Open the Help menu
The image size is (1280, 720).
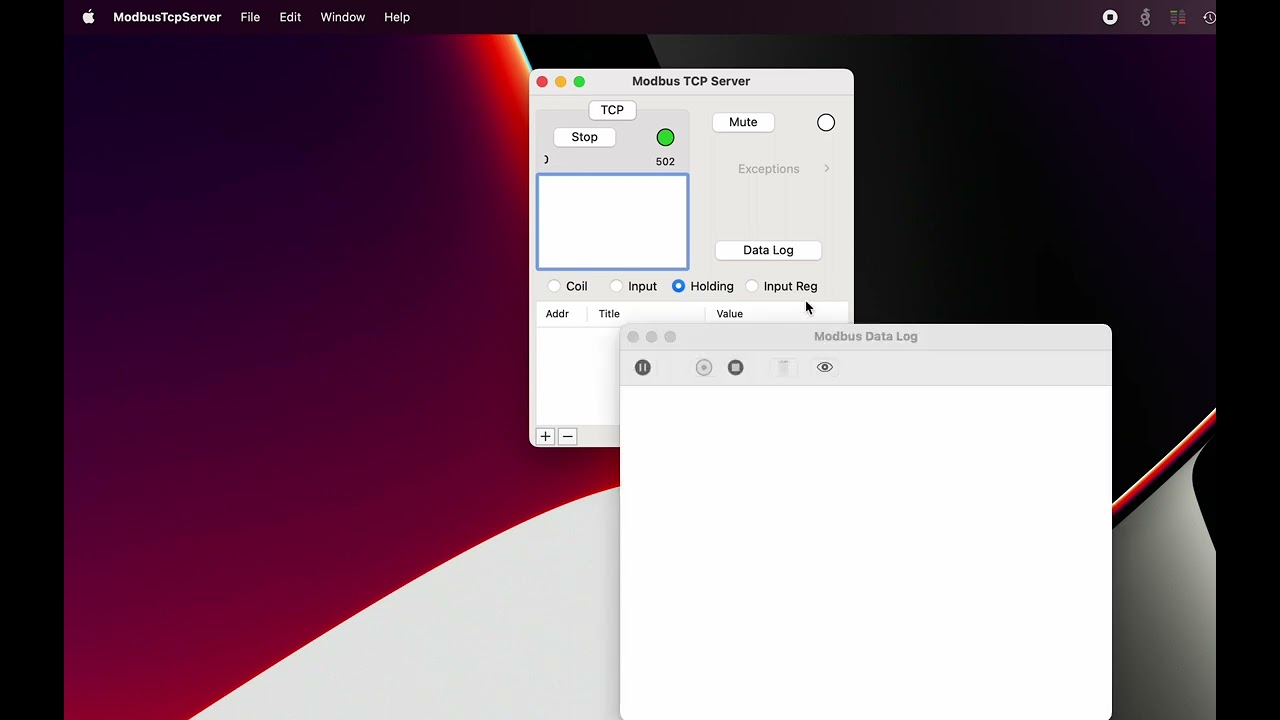click(x=397, y=17)
